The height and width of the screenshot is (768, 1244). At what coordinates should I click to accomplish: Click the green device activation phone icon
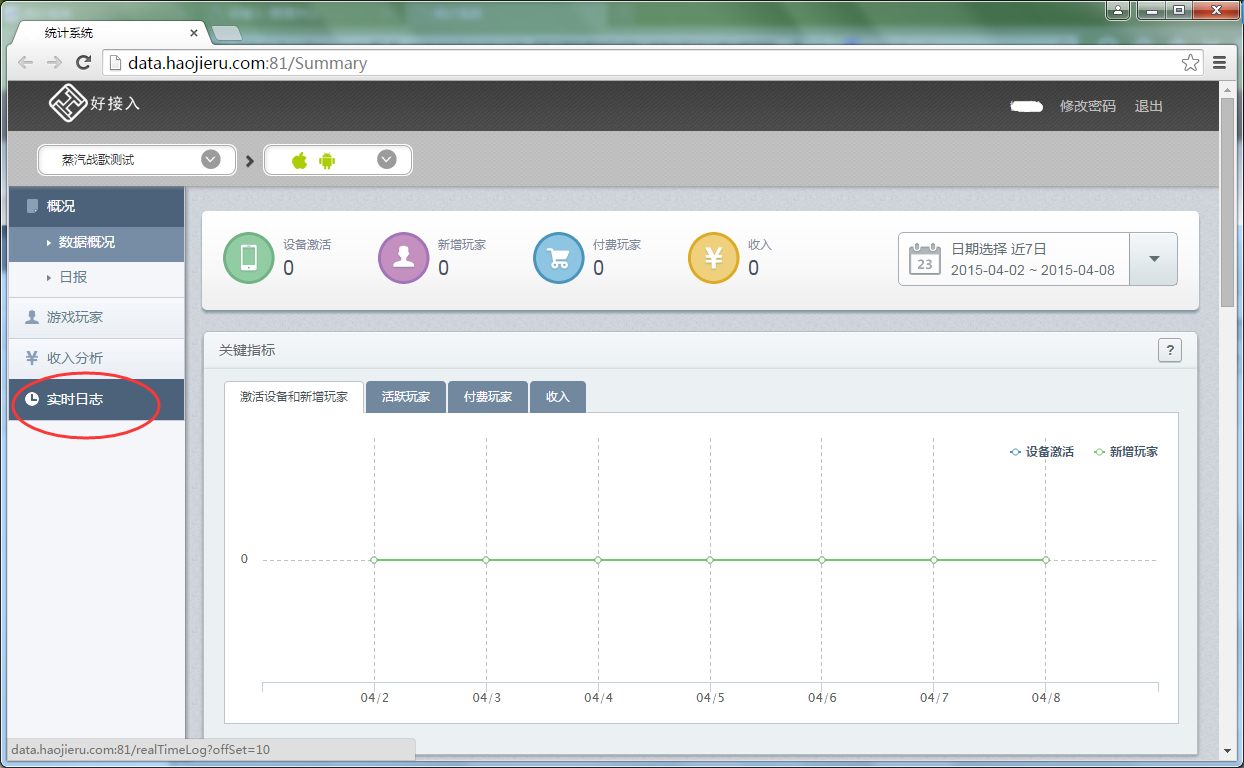tap(248, 258)
